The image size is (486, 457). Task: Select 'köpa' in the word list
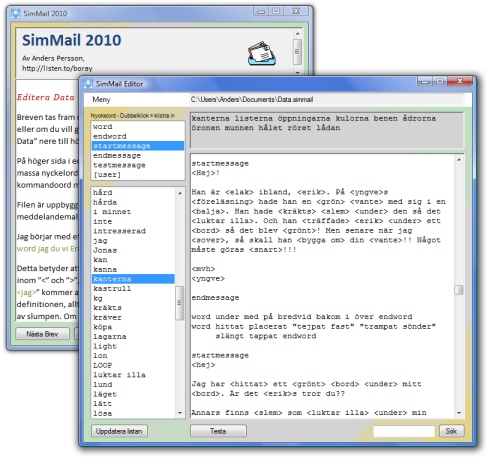(x=133, y=327)
